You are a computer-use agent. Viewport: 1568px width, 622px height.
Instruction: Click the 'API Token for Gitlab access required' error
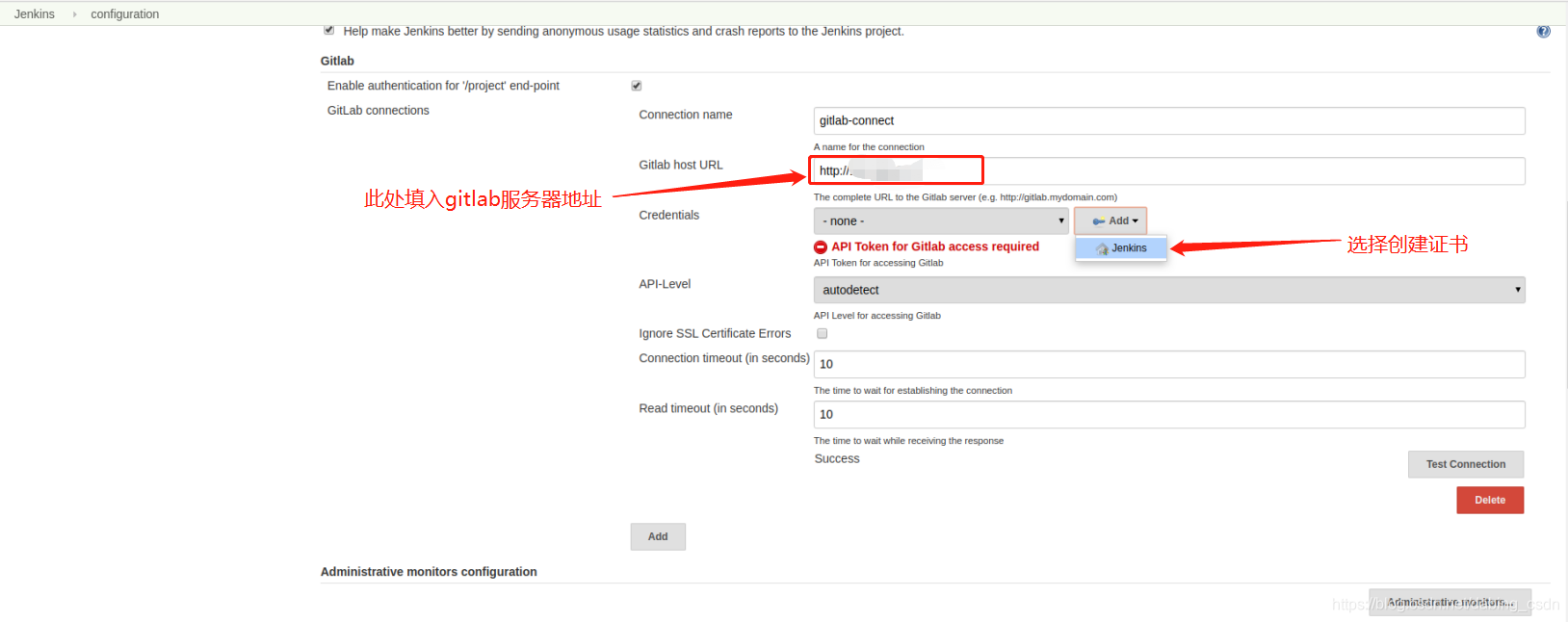[x=935, y=246]
